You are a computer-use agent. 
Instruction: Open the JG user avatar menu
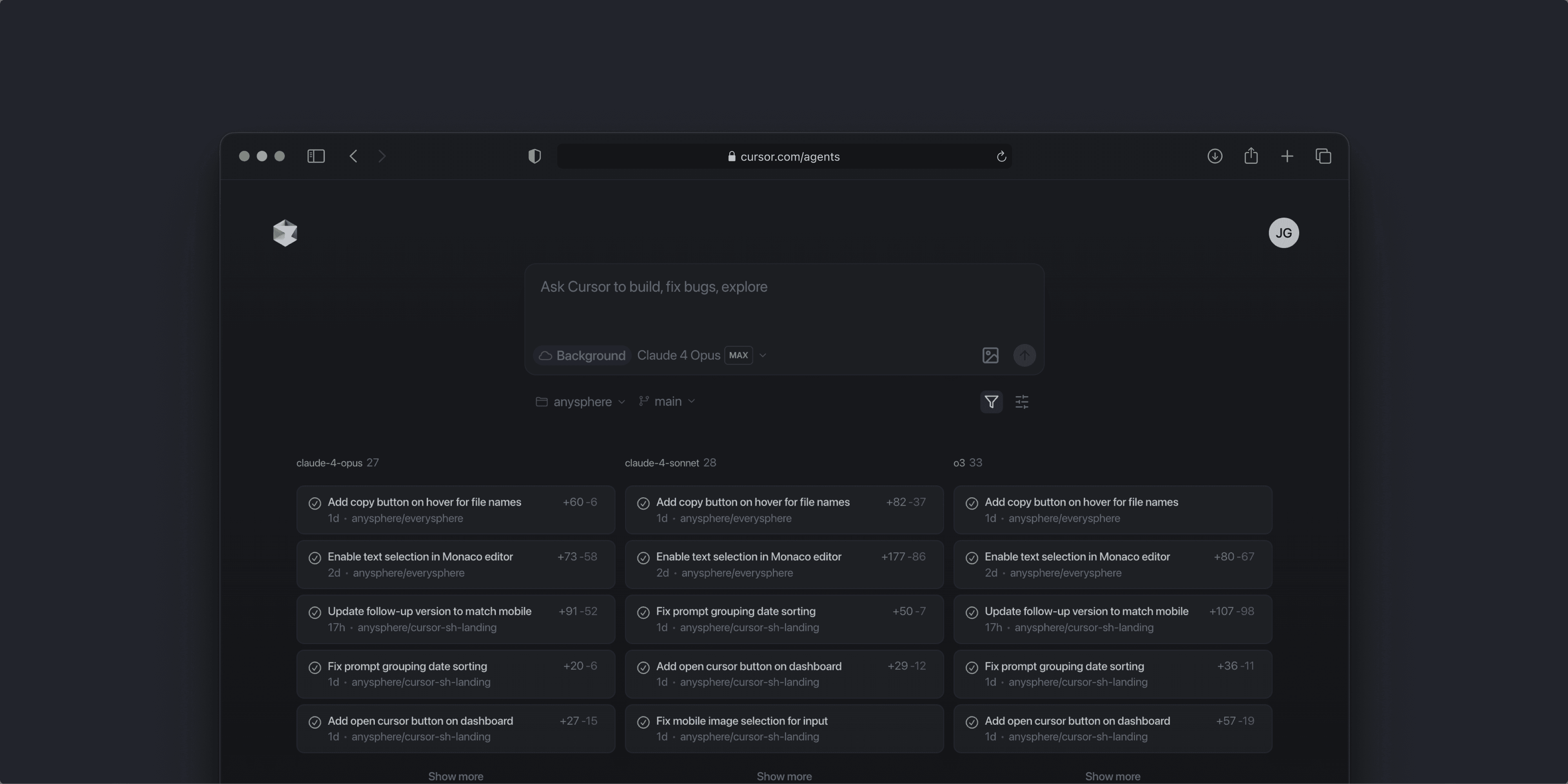pyautogui.click(x=1283, y=233)
